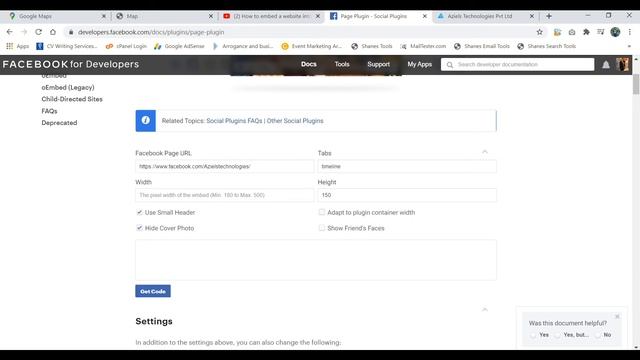Click the Width input field

click(x=224, y=195)
